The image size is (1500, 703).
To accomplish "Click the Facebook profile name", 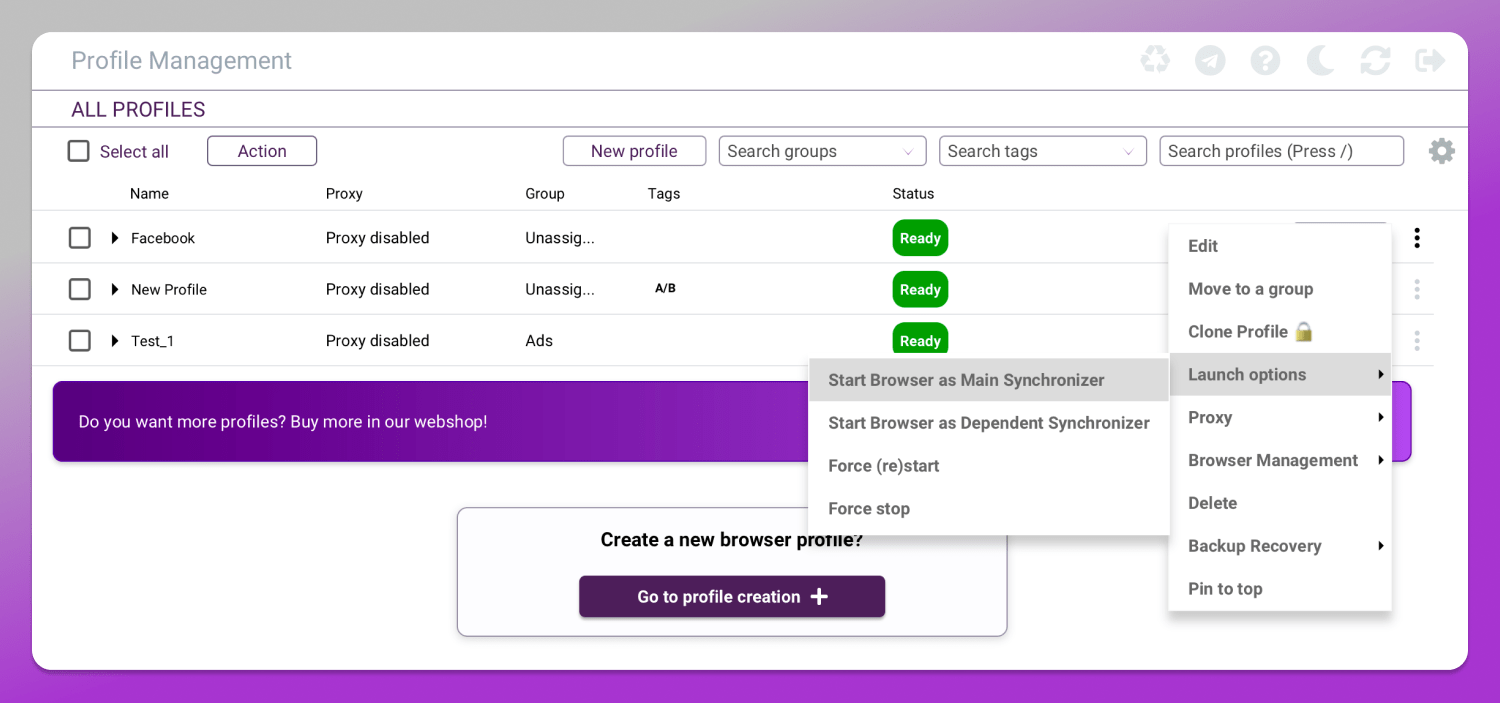I will tap(163, 238).
